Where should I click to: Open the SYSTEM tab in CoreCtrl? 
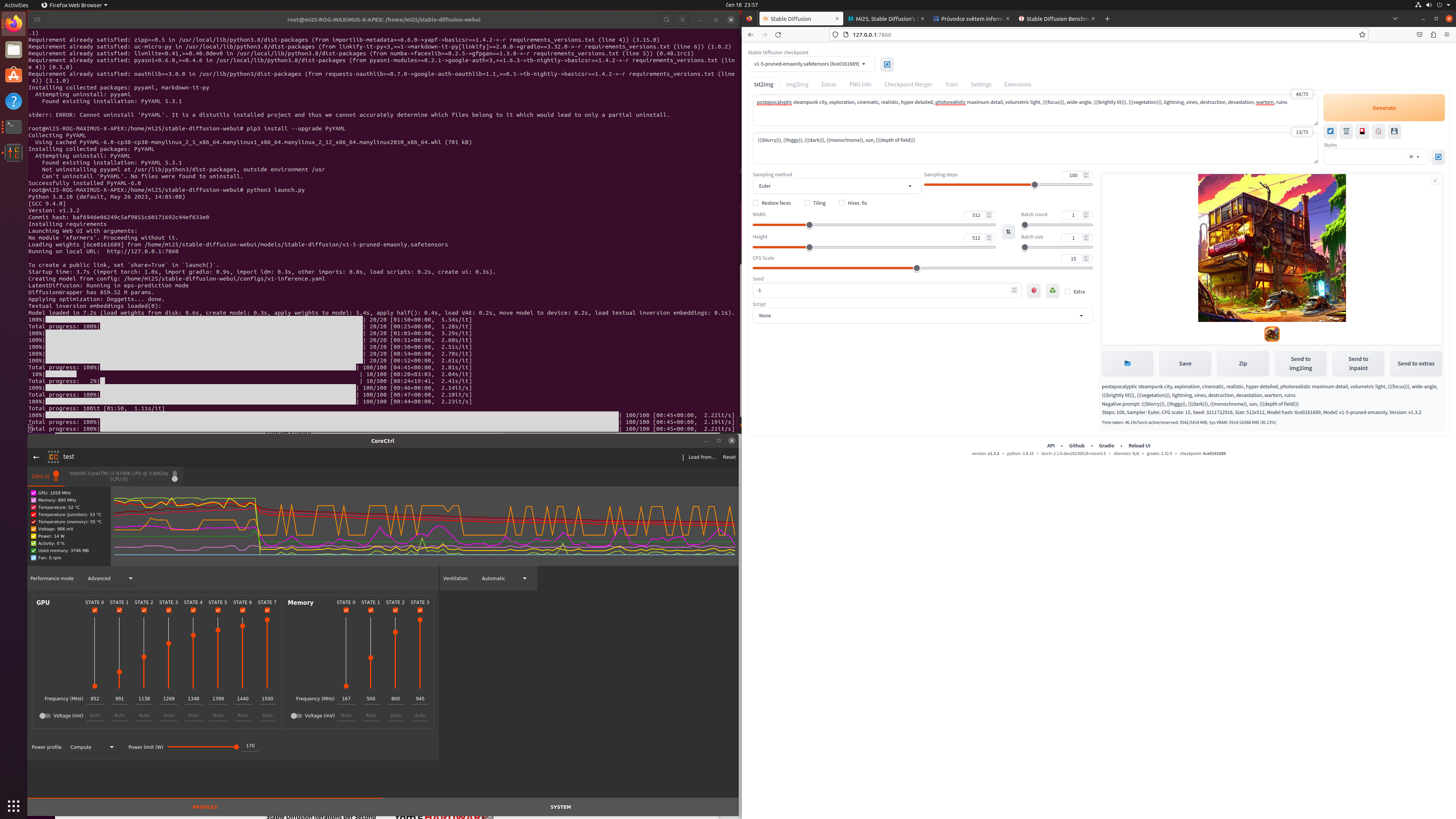[560, 807]
